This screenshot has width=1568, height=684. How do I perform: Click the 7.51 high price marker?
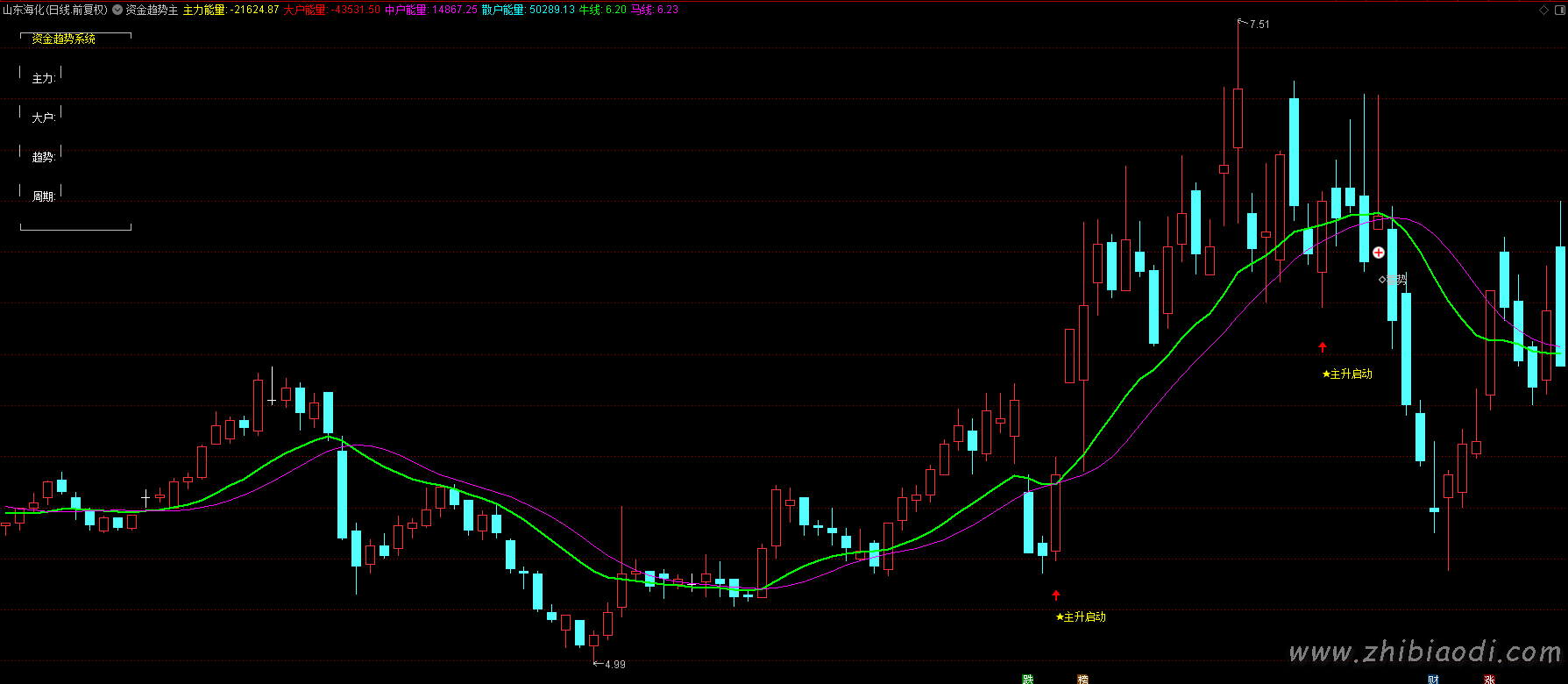coord(1259,25)
